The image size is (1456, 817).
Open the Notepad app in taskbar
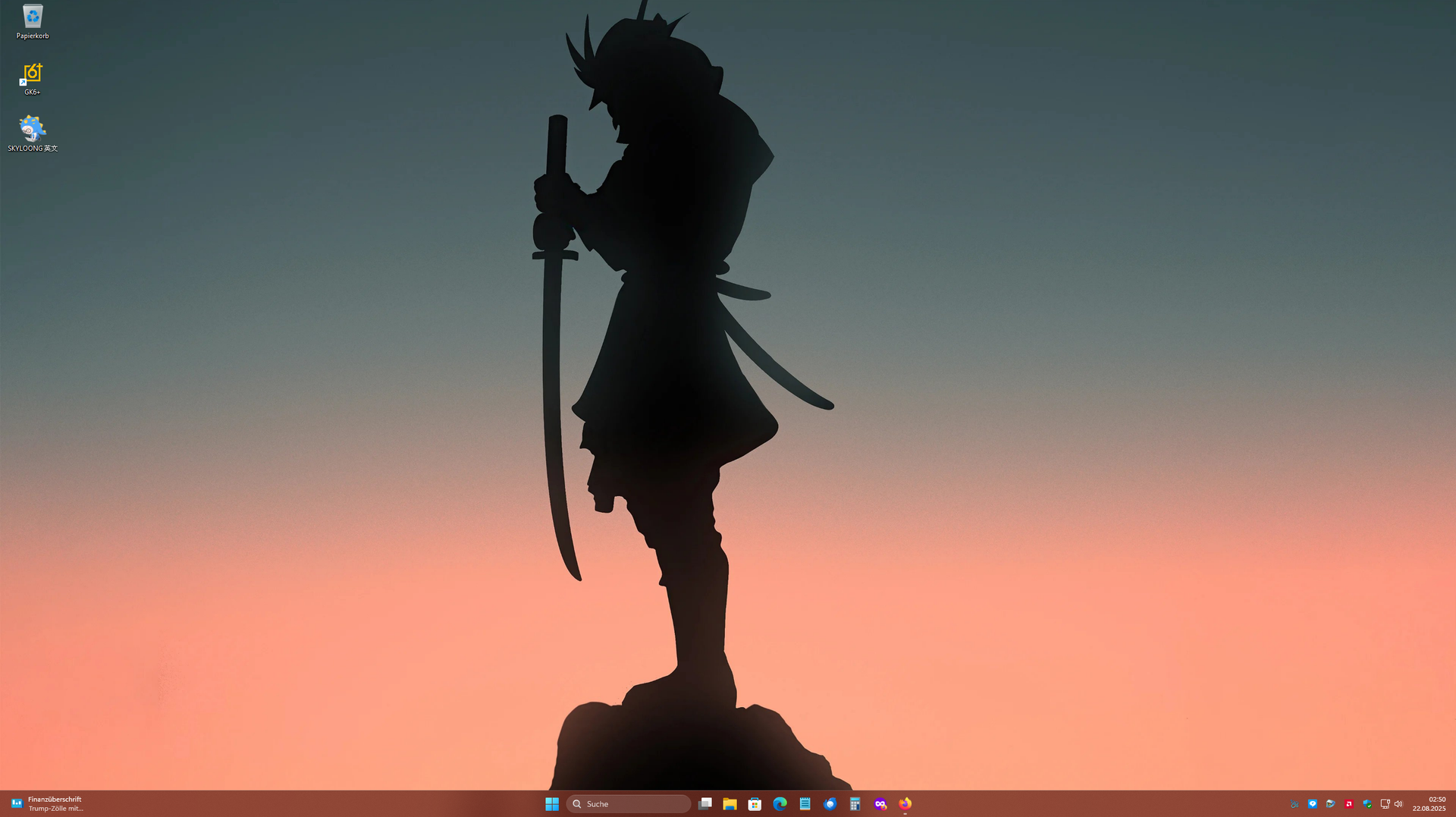coord(805,804)
